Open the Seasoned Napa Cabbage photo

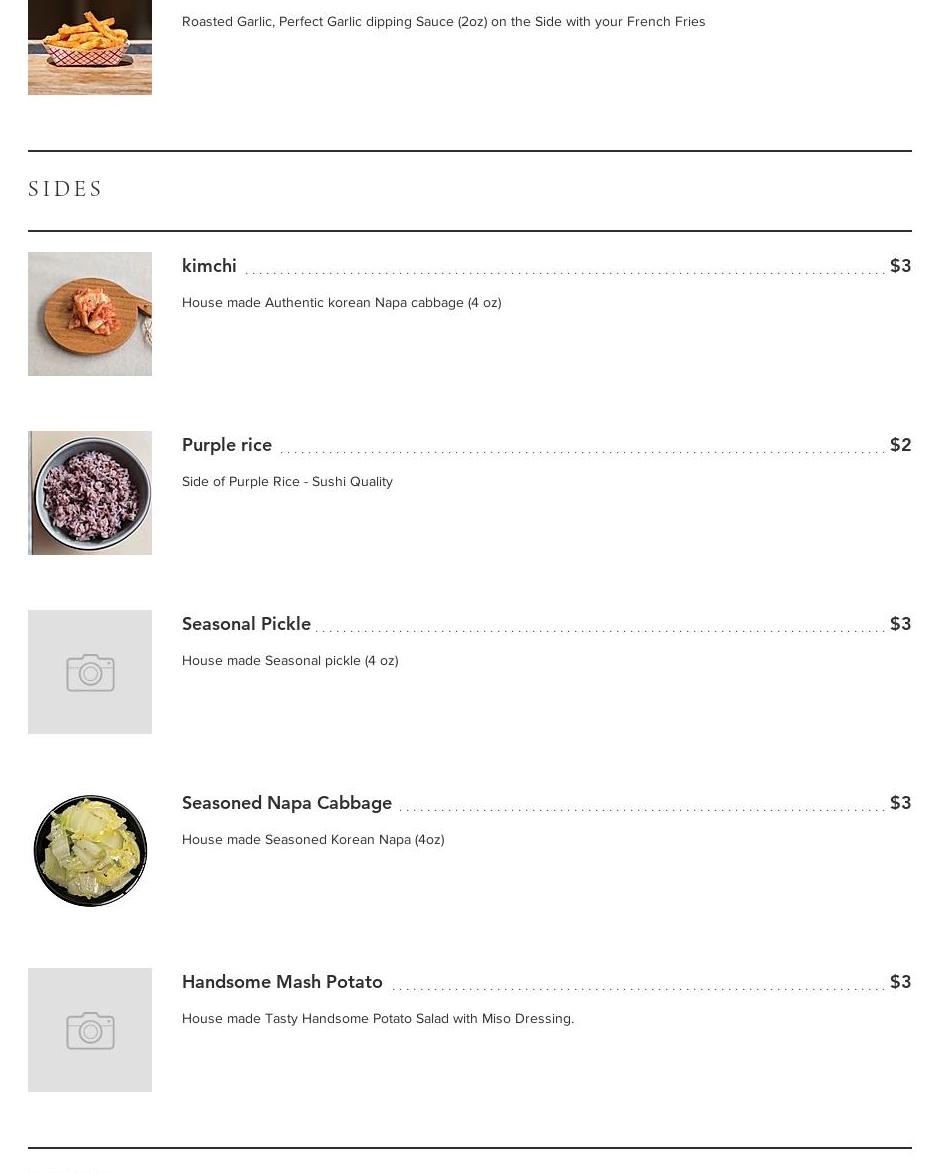(90, 851)
